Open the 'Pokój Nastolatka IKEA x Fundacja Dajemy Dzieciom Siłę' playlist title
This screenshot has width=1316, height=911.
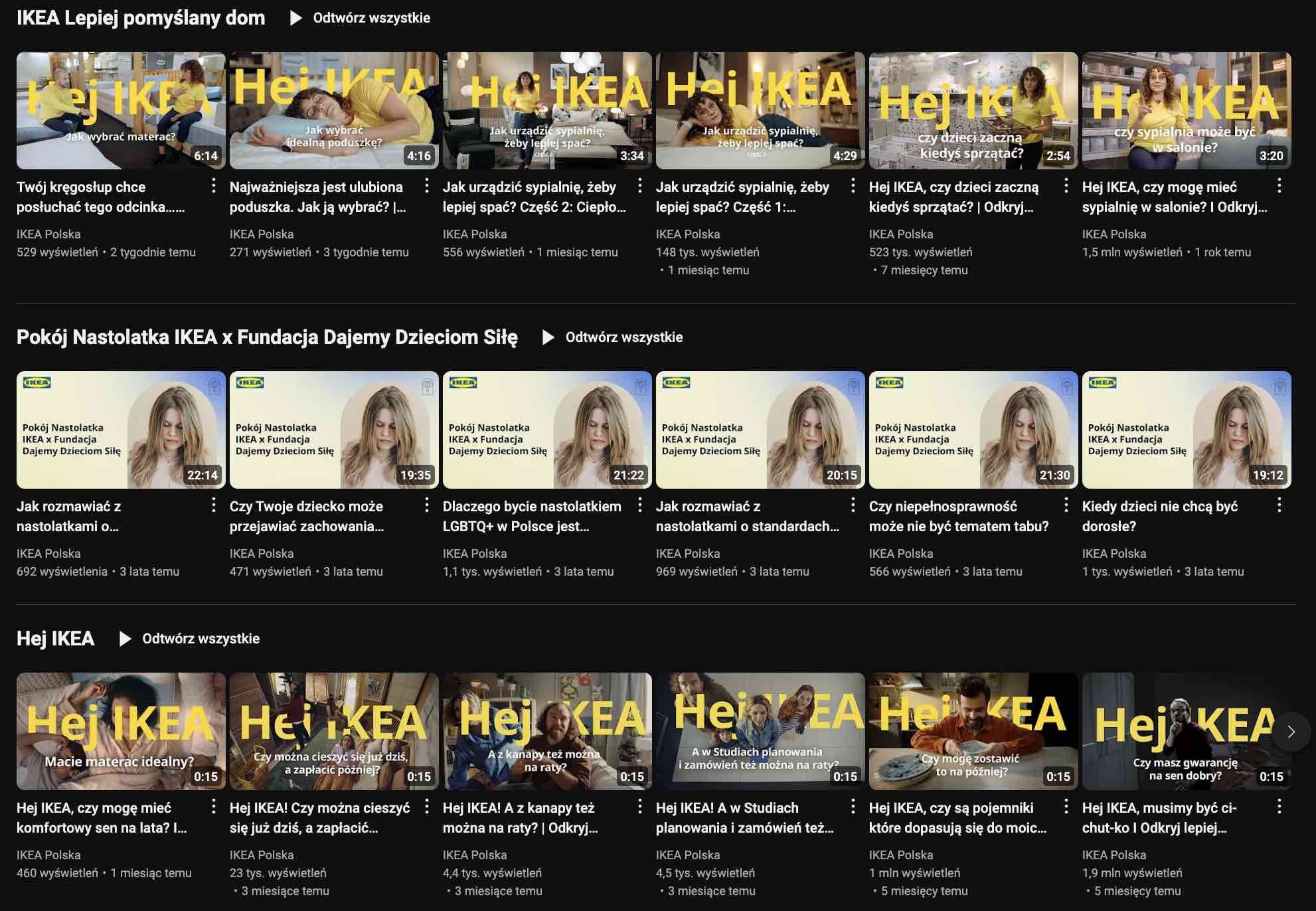[267, 337]
